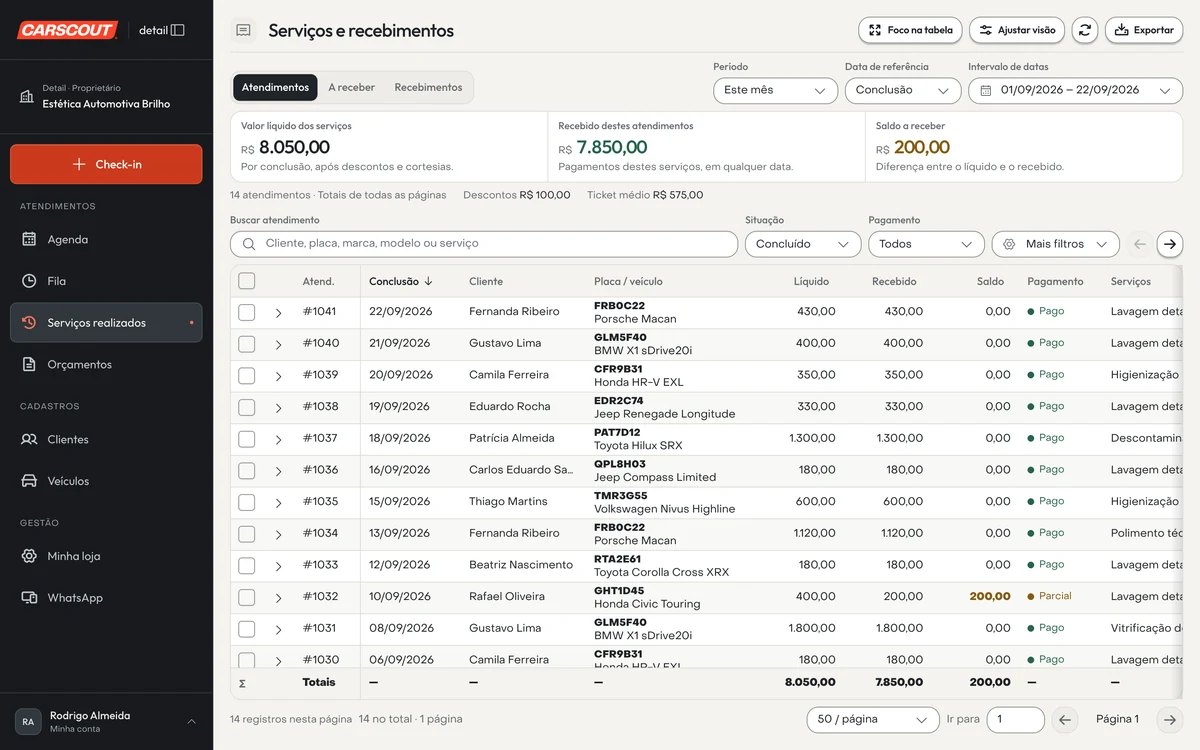Click the RA user avatar
This screenshot has width=1200, height=750.
[28, 722]
